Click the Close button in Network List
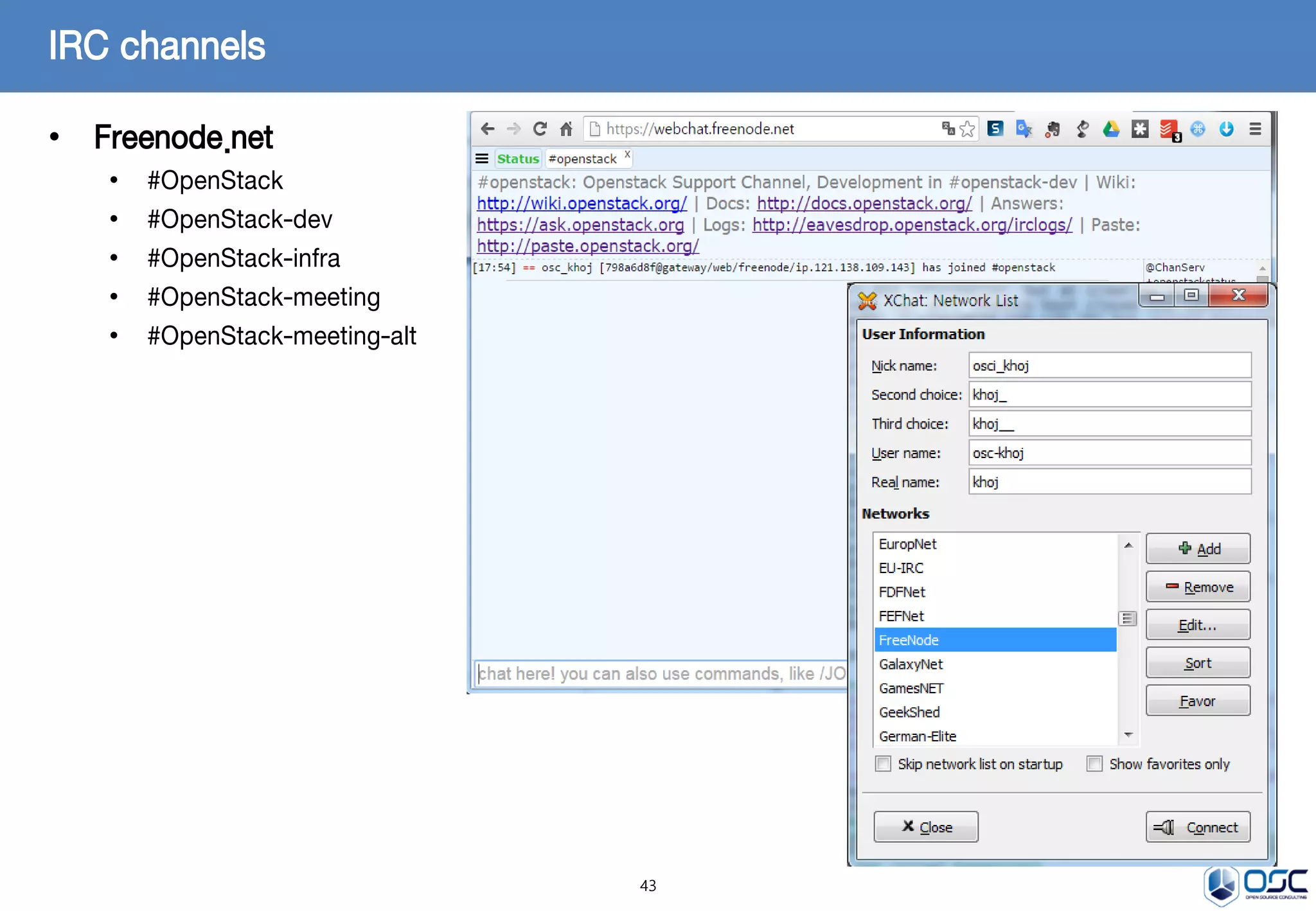This screenshot has height=911, width=1316. [926, 827]
